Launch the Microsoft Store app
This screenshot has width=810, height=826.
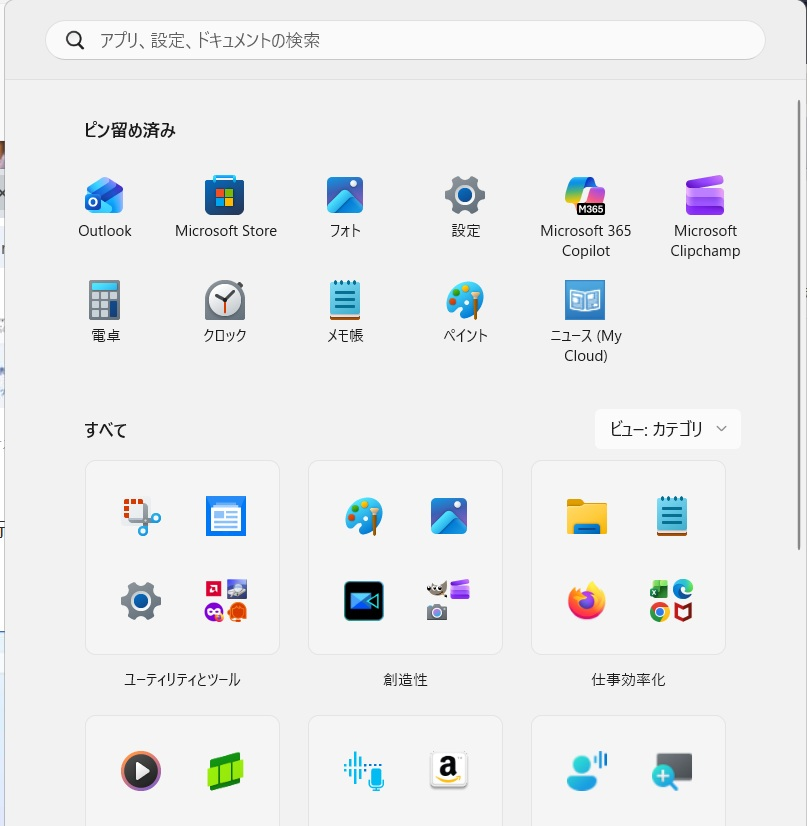point(224,195)
